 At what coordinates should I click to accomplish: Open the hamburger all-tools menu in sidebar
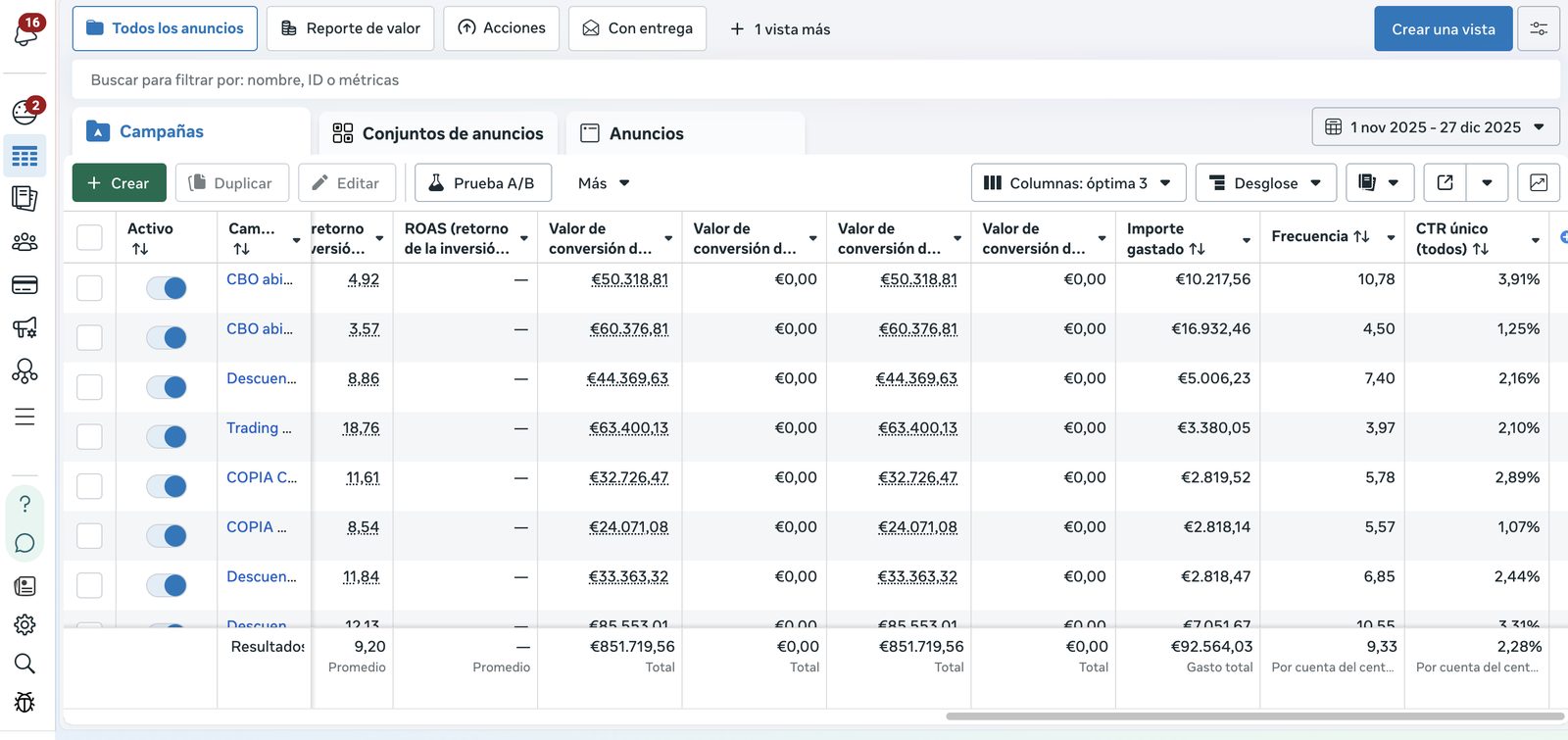tap(24, 417)
